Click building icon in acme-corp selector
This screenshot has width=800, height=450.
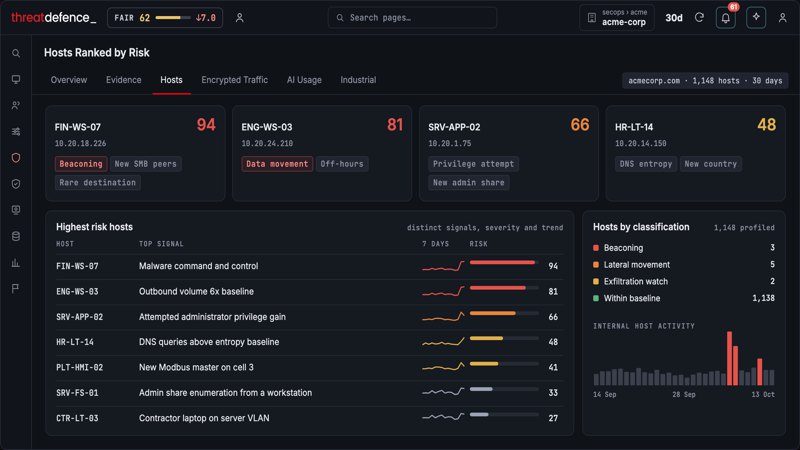591,18
